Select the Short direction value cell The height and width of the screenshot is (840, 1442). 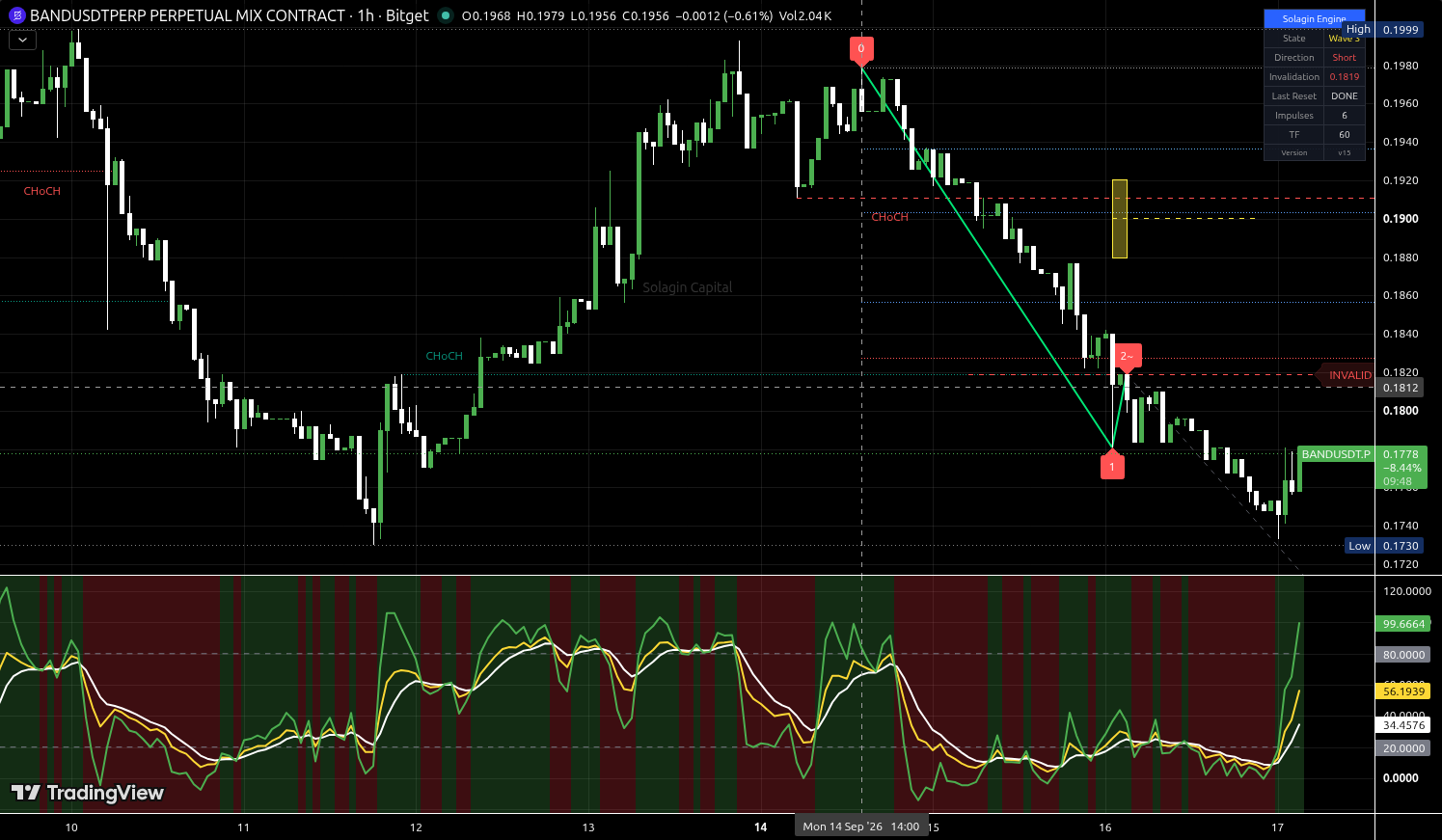(1345, 58)
